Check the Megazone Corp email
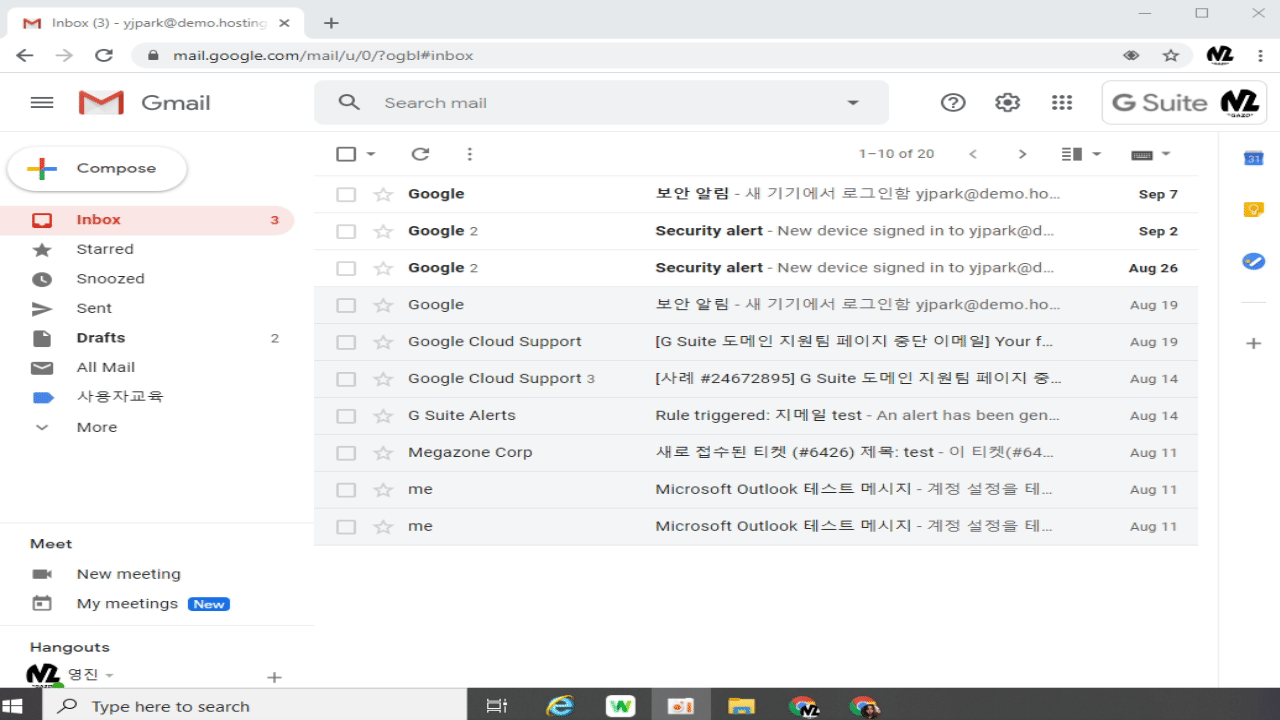1280x720 pixels. pyautogui.click(x=346, y=453)
